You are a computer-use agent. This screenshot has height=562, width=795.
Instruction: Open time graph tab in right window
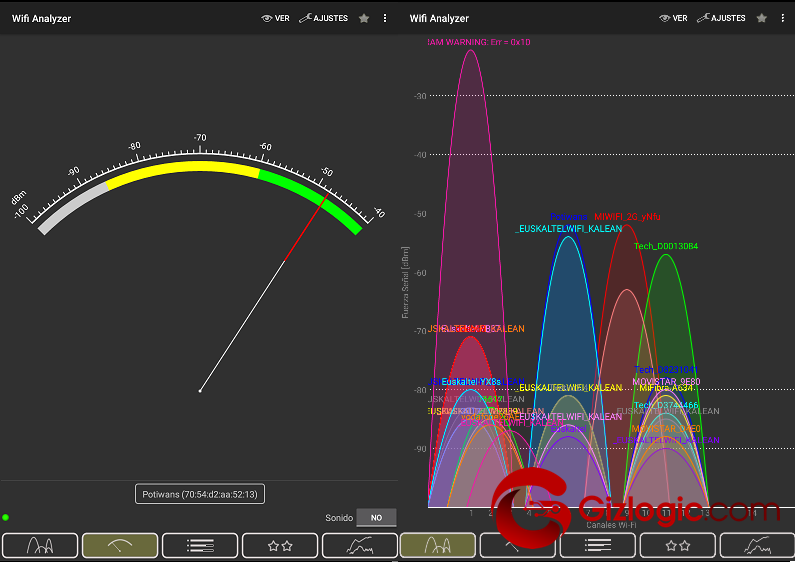pos(757,545)
